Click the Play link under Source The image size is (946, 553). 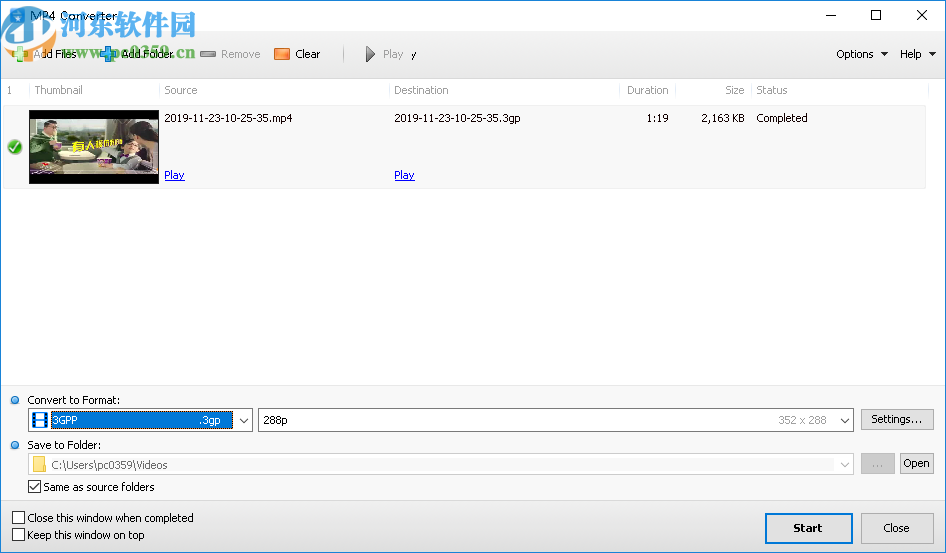(174, 175)
